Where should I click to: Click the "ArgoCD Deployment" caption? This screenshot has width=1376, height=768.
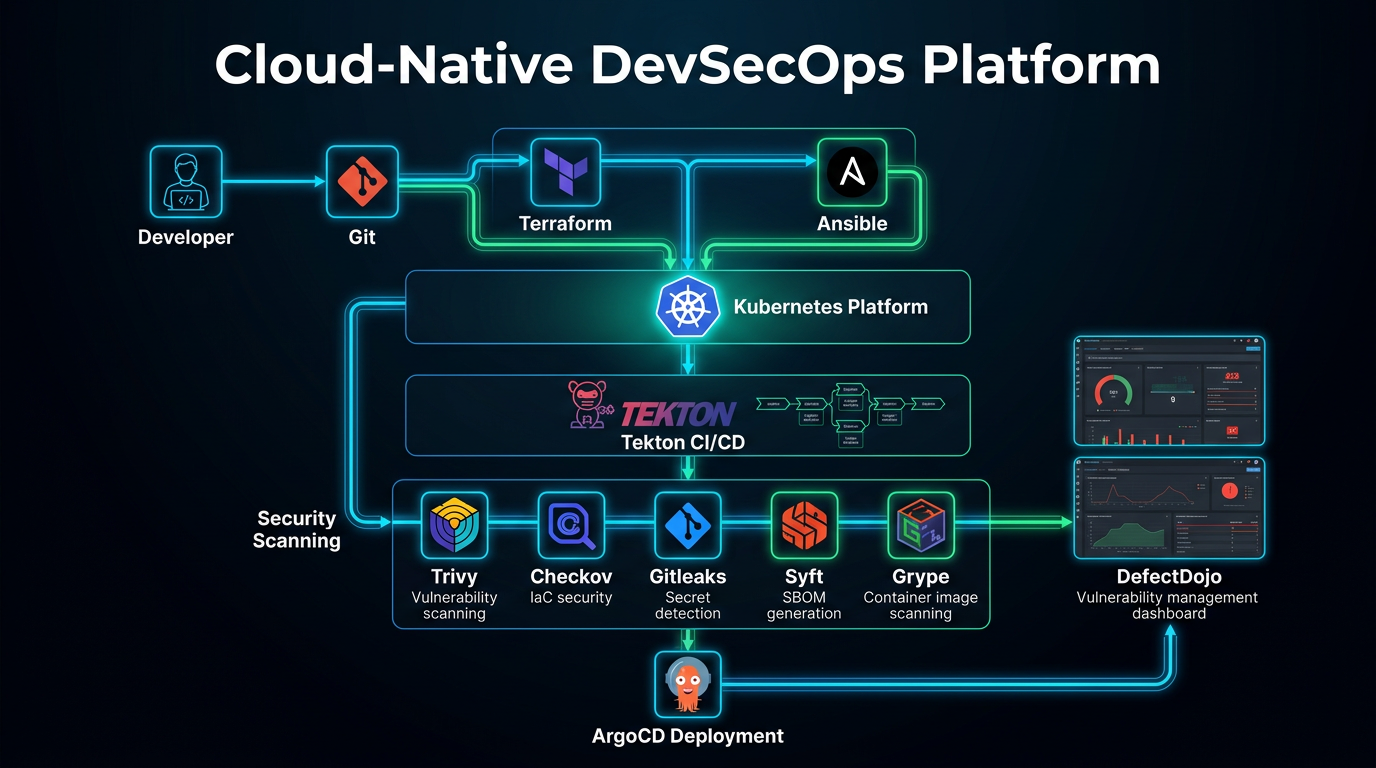(x=687, y=737)
